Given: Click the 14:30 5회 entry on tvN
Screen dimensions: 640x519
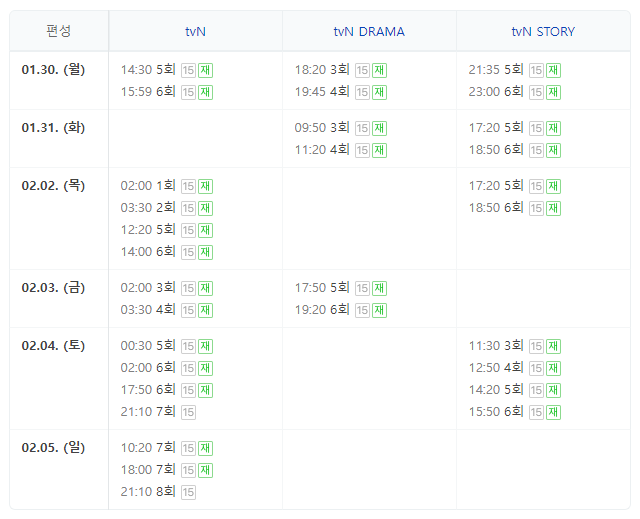Looking at the screenshot, I should point(148,70).
